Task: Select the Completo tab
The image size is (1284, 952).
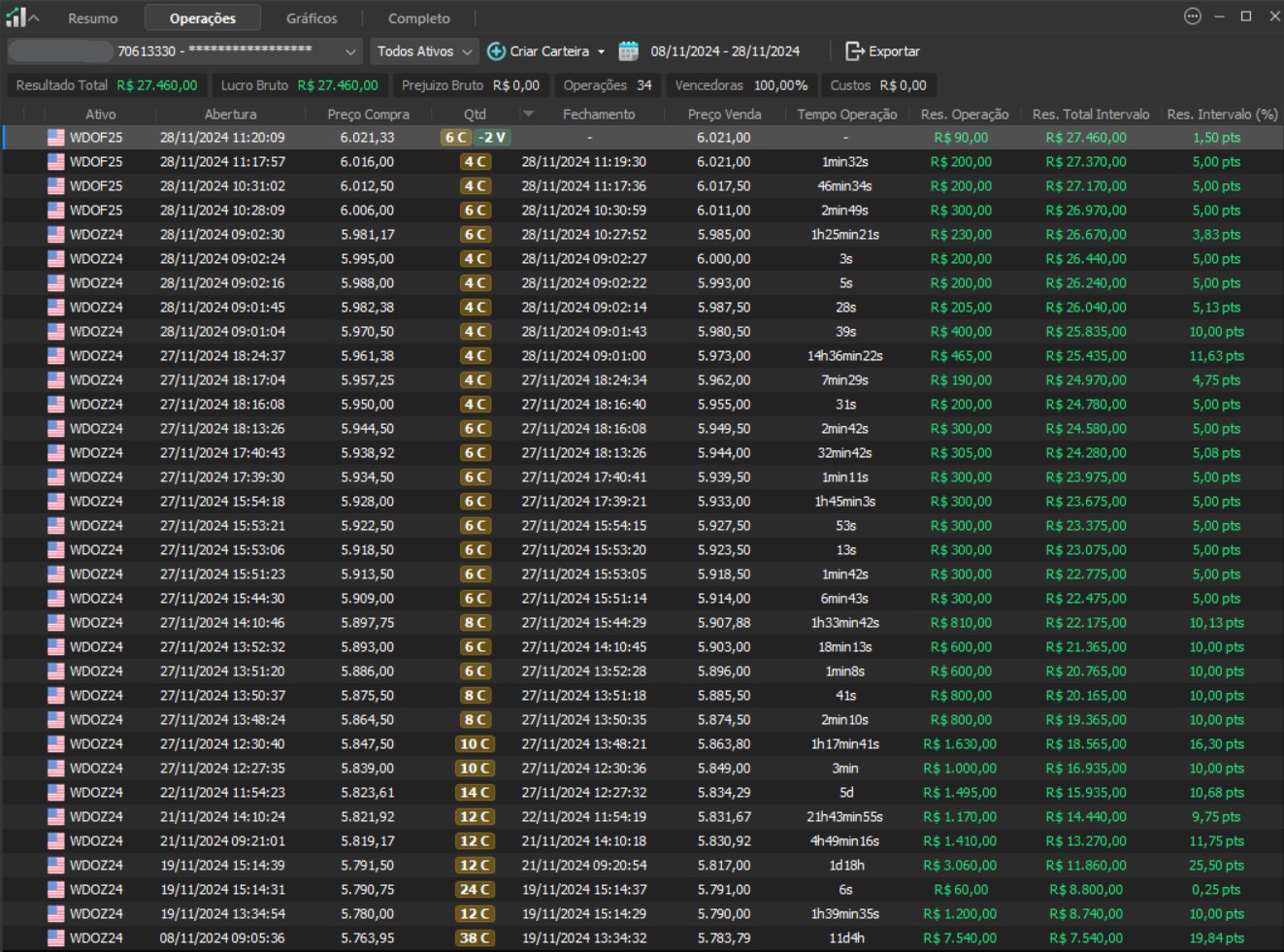Action: 418,18
